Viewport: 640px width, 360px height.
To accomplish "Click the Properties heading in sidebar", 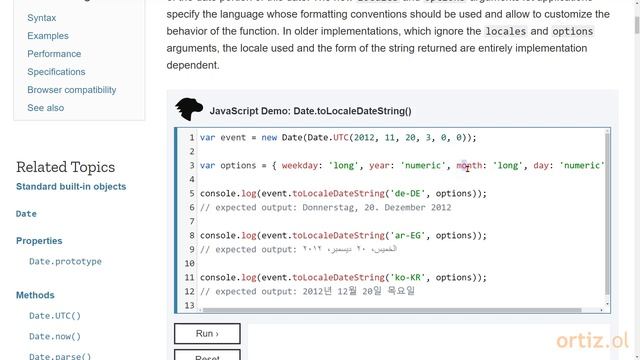I will [x=39, y=241].
